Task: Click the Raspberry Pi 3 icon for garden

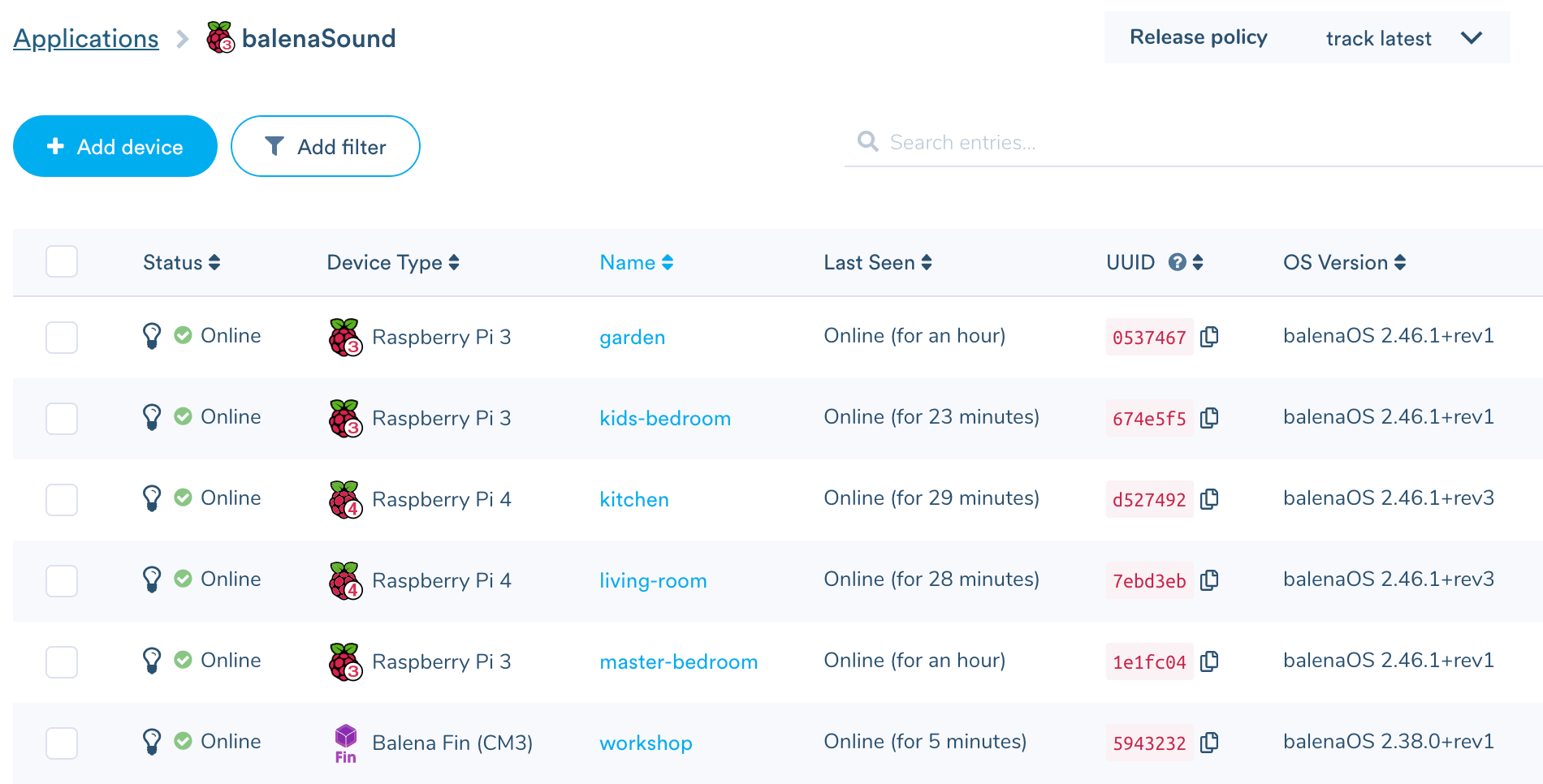Action: tap(344, 337)
